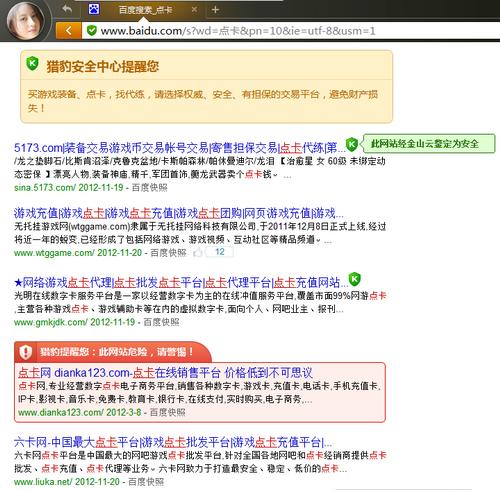Click green shield badge beside 网络游戏点卡代理 result
Viewport: 500px width, 490px height.
pyautogui.click(x=354, y=279)
